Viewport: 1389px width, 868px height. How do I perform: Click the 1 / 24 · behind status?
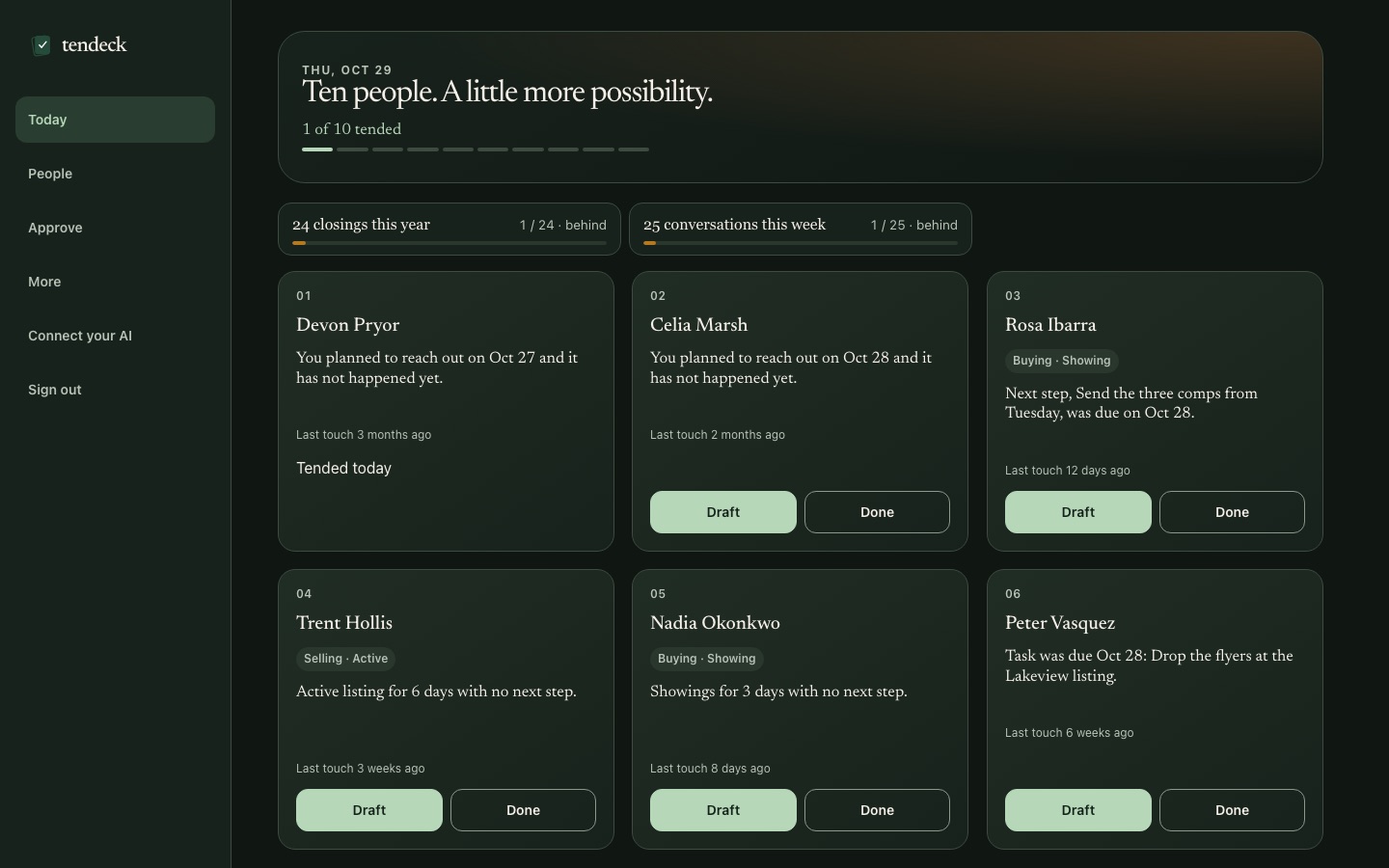(563, 226)
